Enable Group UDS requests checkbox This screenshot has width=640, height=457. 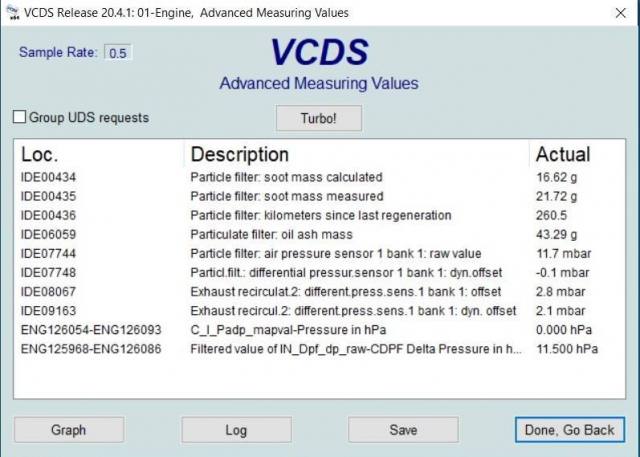(19, 117)
